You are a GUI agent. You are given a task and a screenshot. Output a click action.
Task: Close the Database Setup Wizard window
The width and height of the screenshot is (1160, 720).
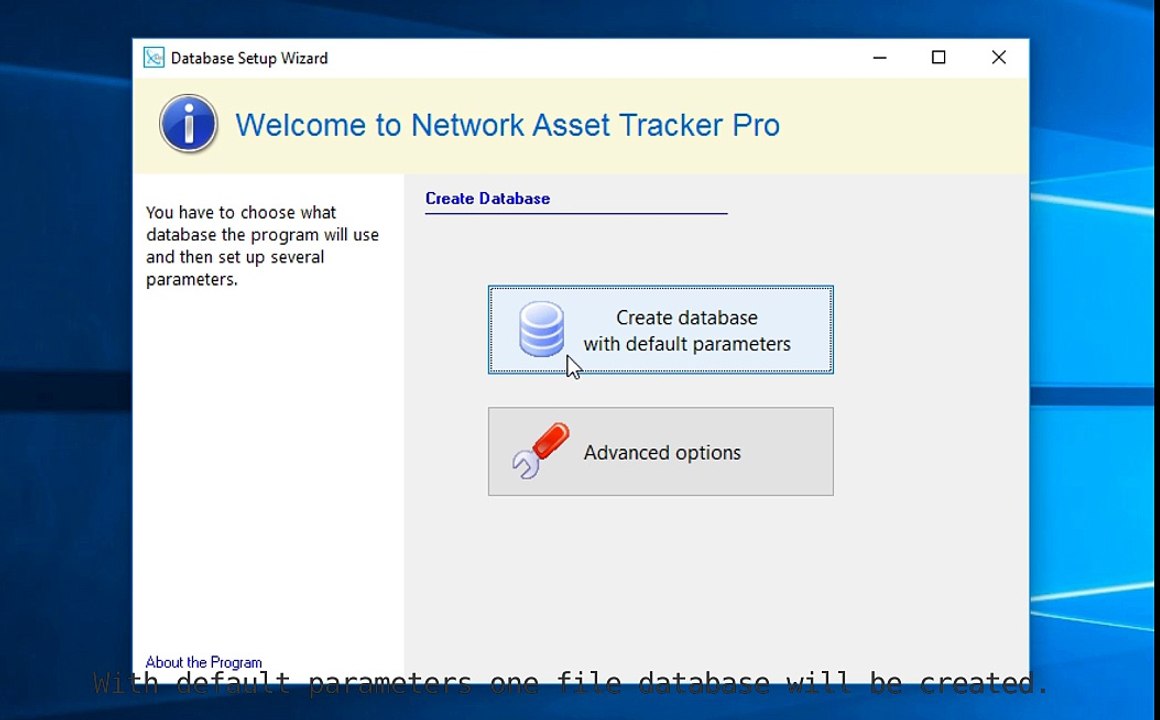[x=999, y=58]
